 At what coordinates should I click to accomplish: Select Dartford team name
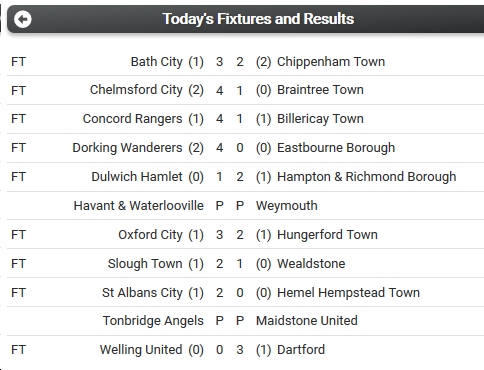point(301,350)
